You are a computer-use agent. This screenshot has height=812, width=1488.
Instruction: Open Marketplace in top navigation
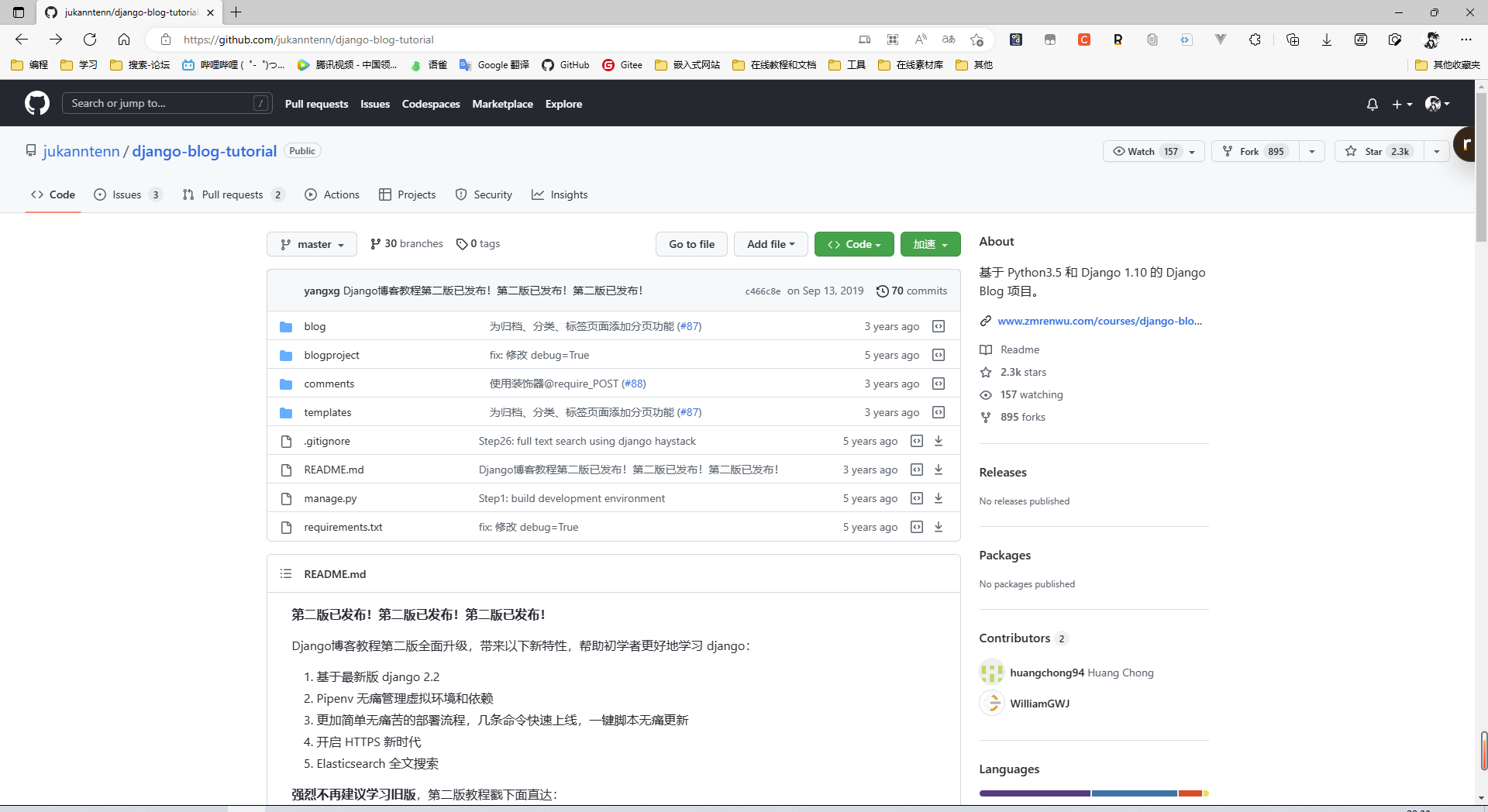[502, 104]
